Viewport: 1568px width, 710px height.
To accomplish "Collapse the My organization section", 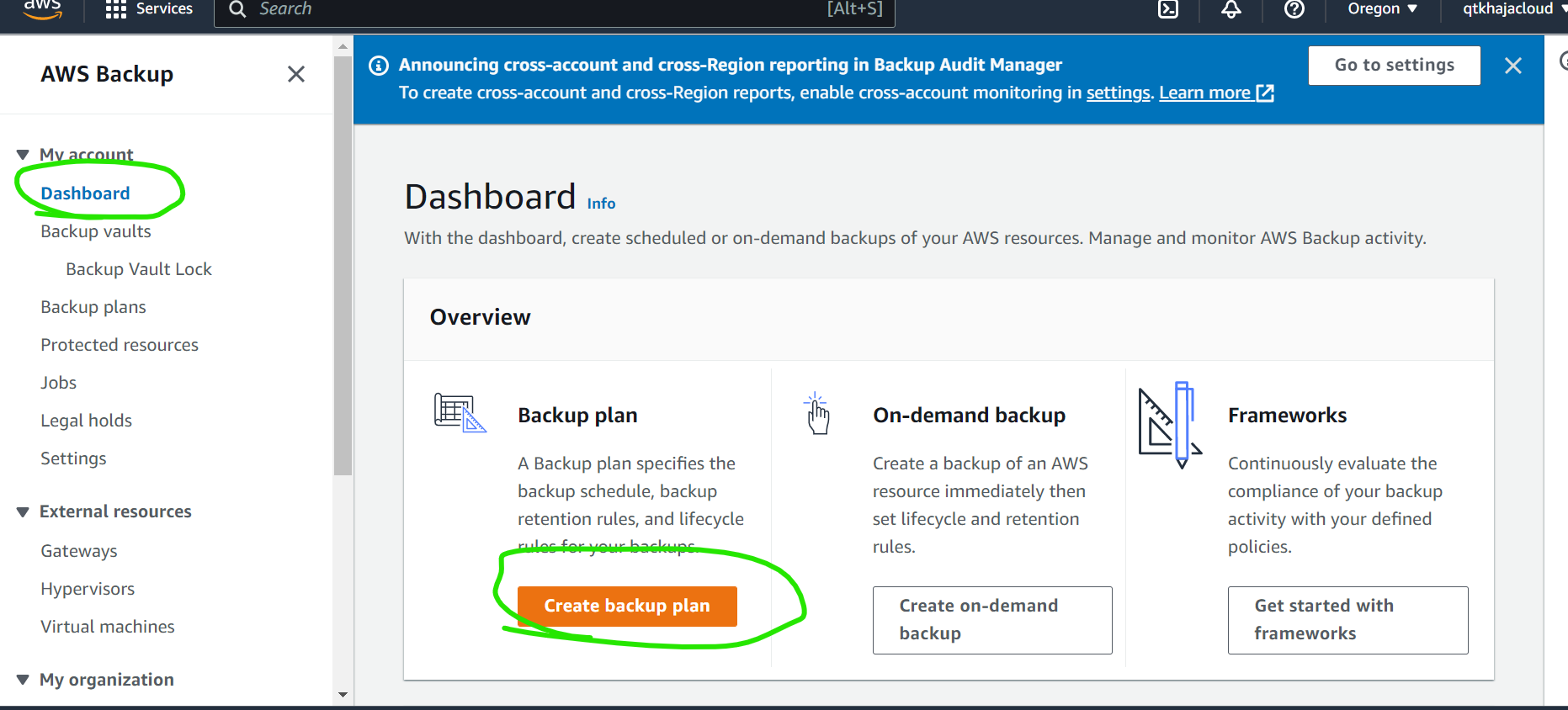I will pos(23,680).
